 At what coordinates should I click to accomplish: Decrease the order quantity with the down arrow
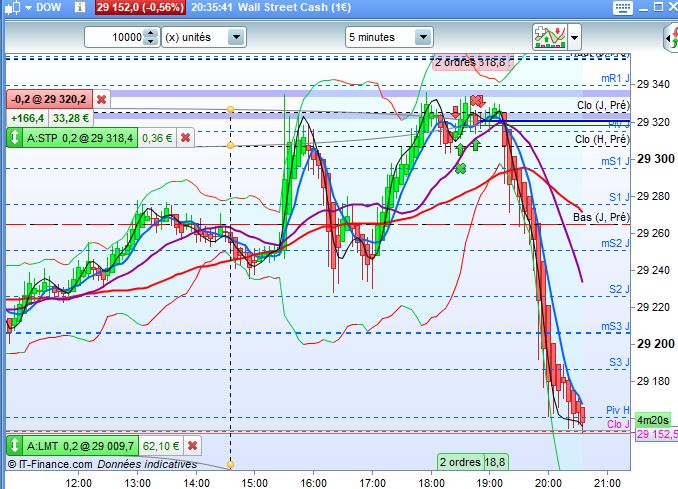coord(150,42)
